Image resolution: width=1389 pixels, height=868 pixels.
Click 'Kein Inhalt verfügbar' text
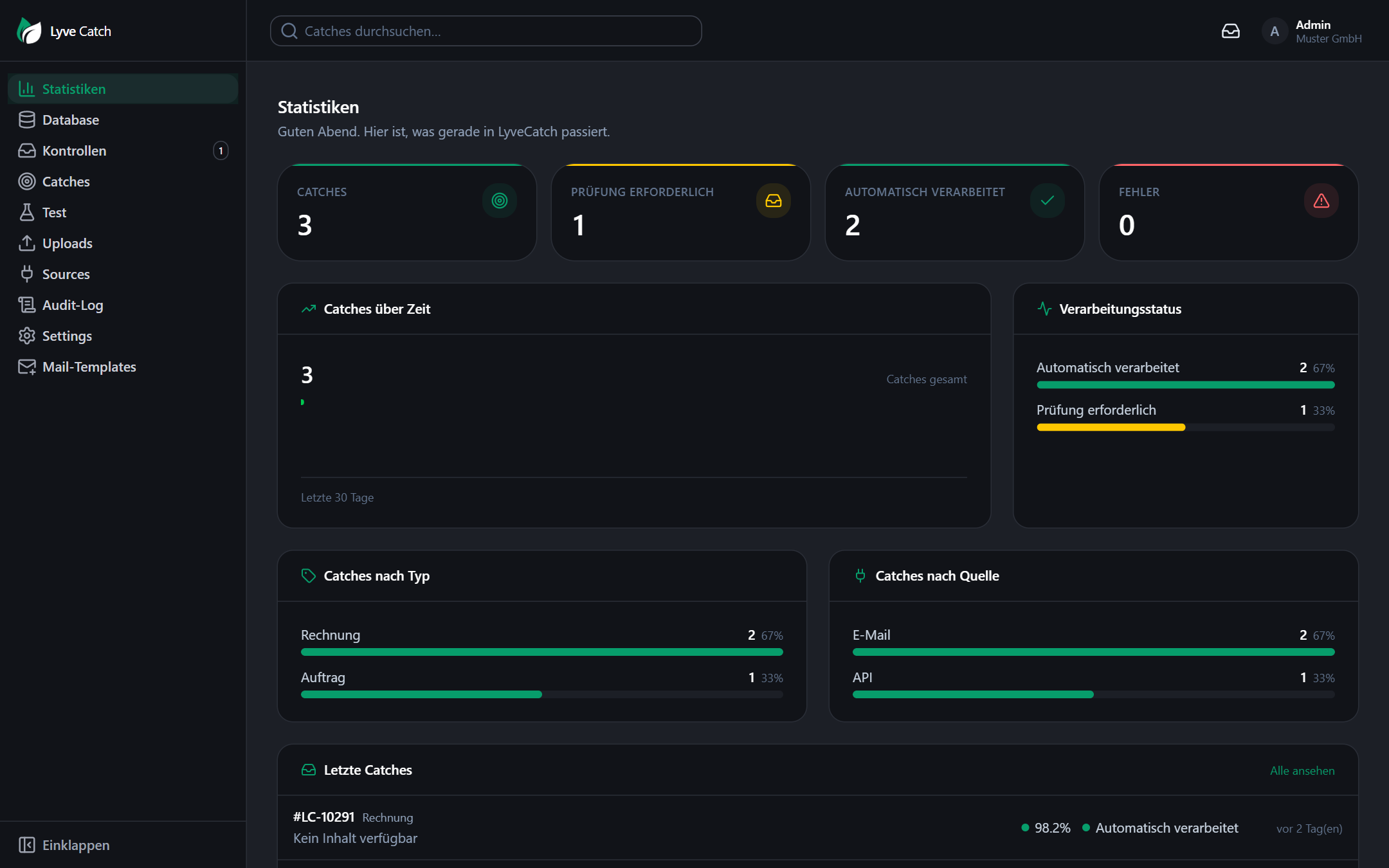[355, 838]
